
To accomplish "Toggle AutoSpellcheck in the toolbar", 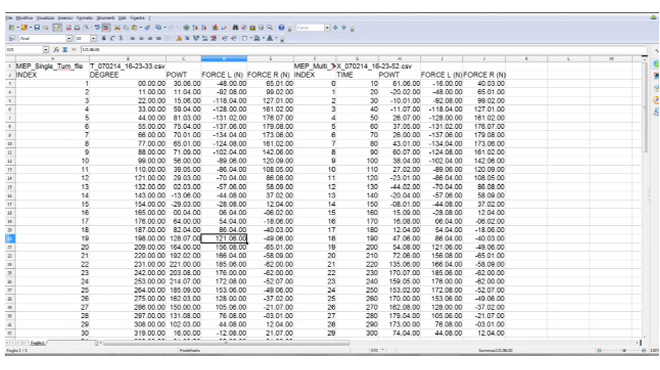I will (x=106, y=28).
